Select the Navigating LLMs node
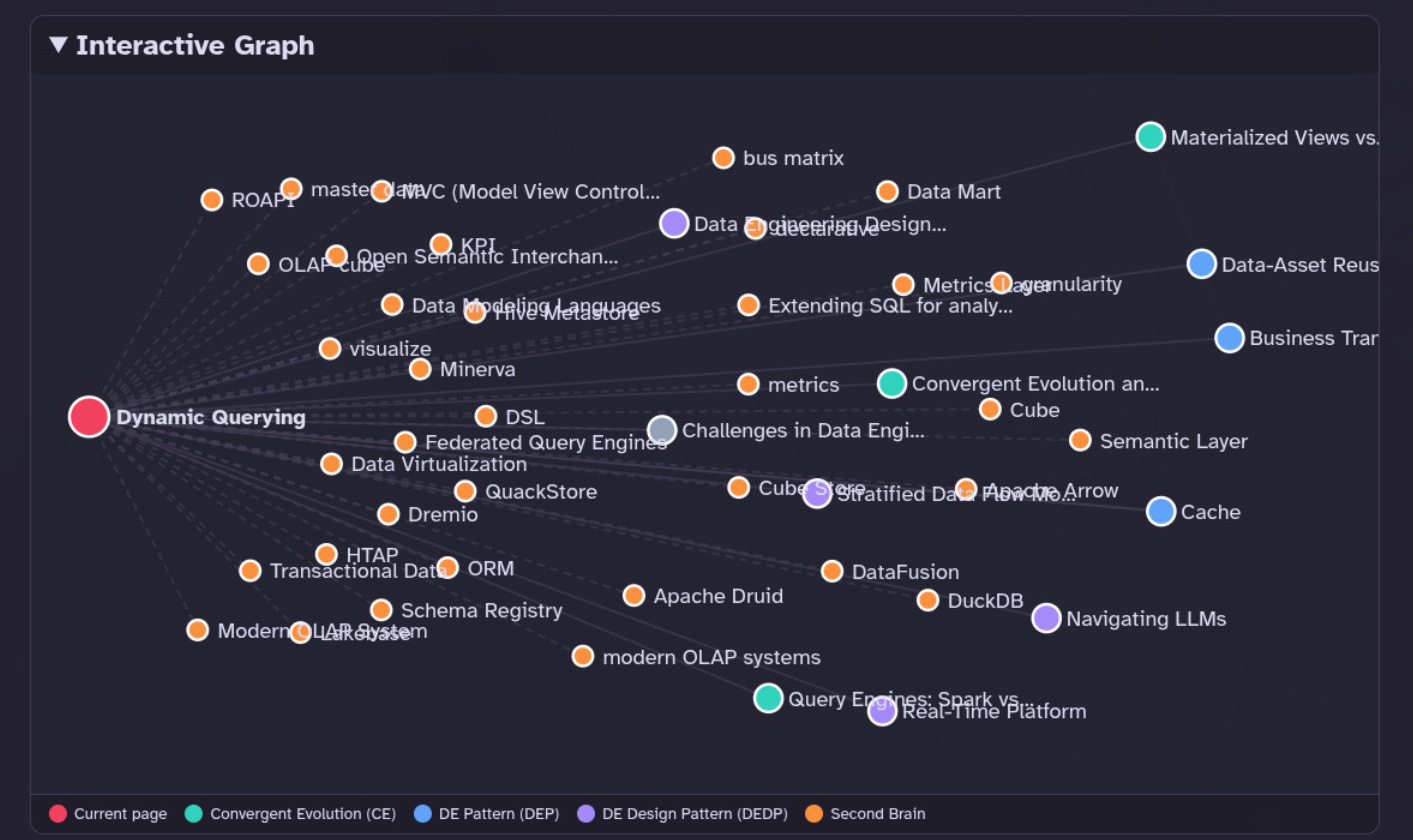Screen dimensions: 1413x840 (x=1045, y=618)
